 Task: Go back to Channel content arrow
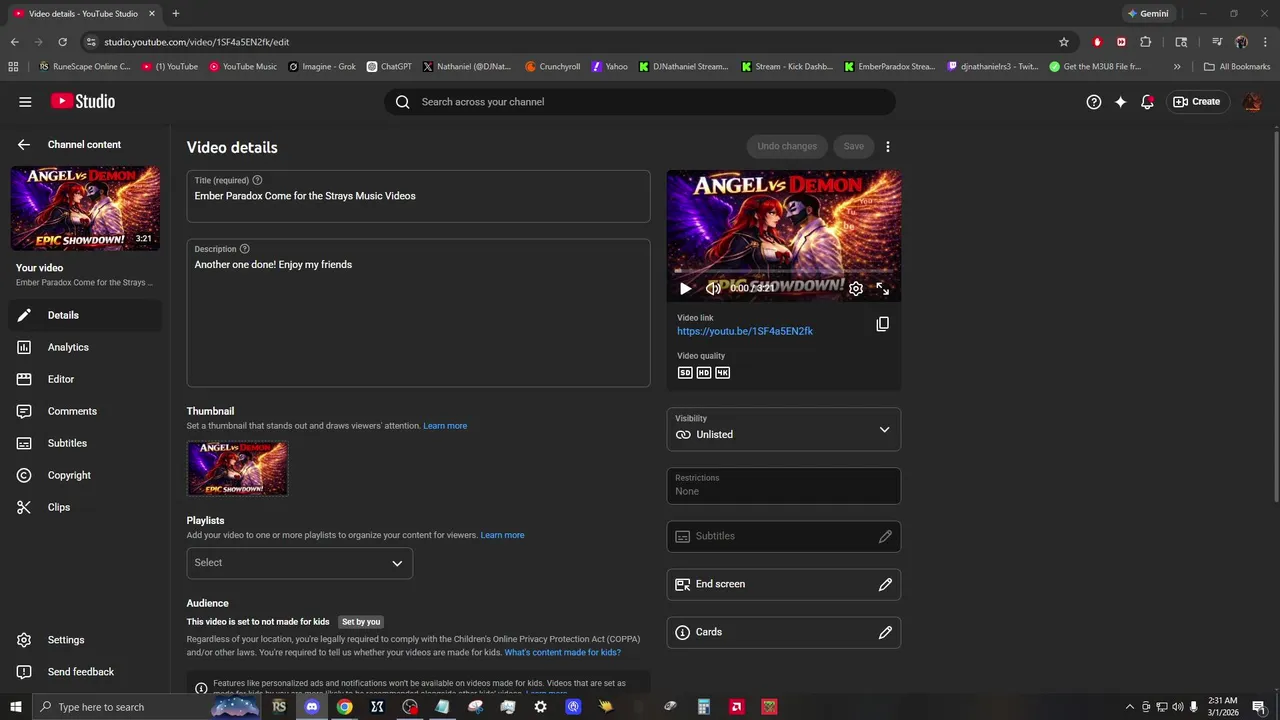click(x=24, y=145)
